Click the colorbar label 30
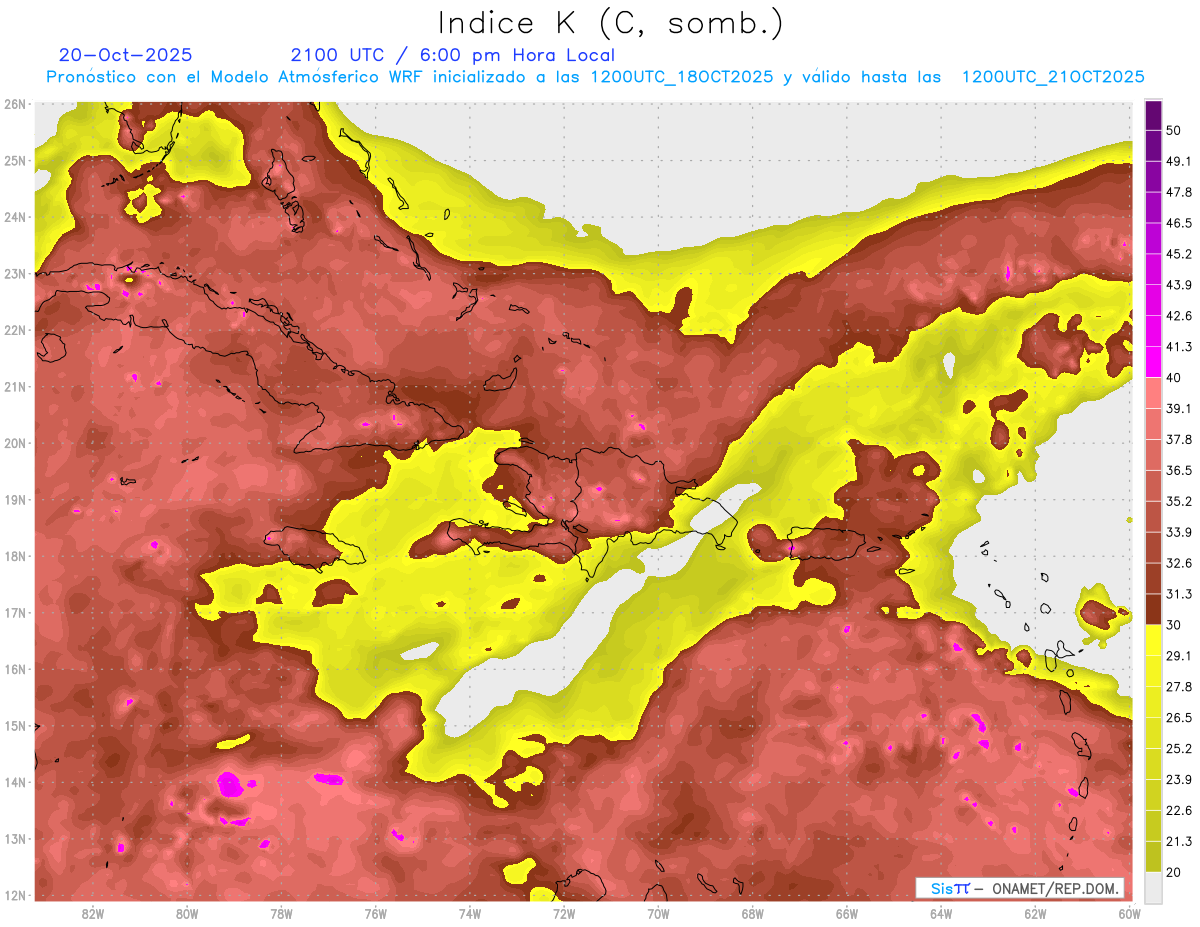Screen dimensions: 1200x927 click(x=1173, y=625)
